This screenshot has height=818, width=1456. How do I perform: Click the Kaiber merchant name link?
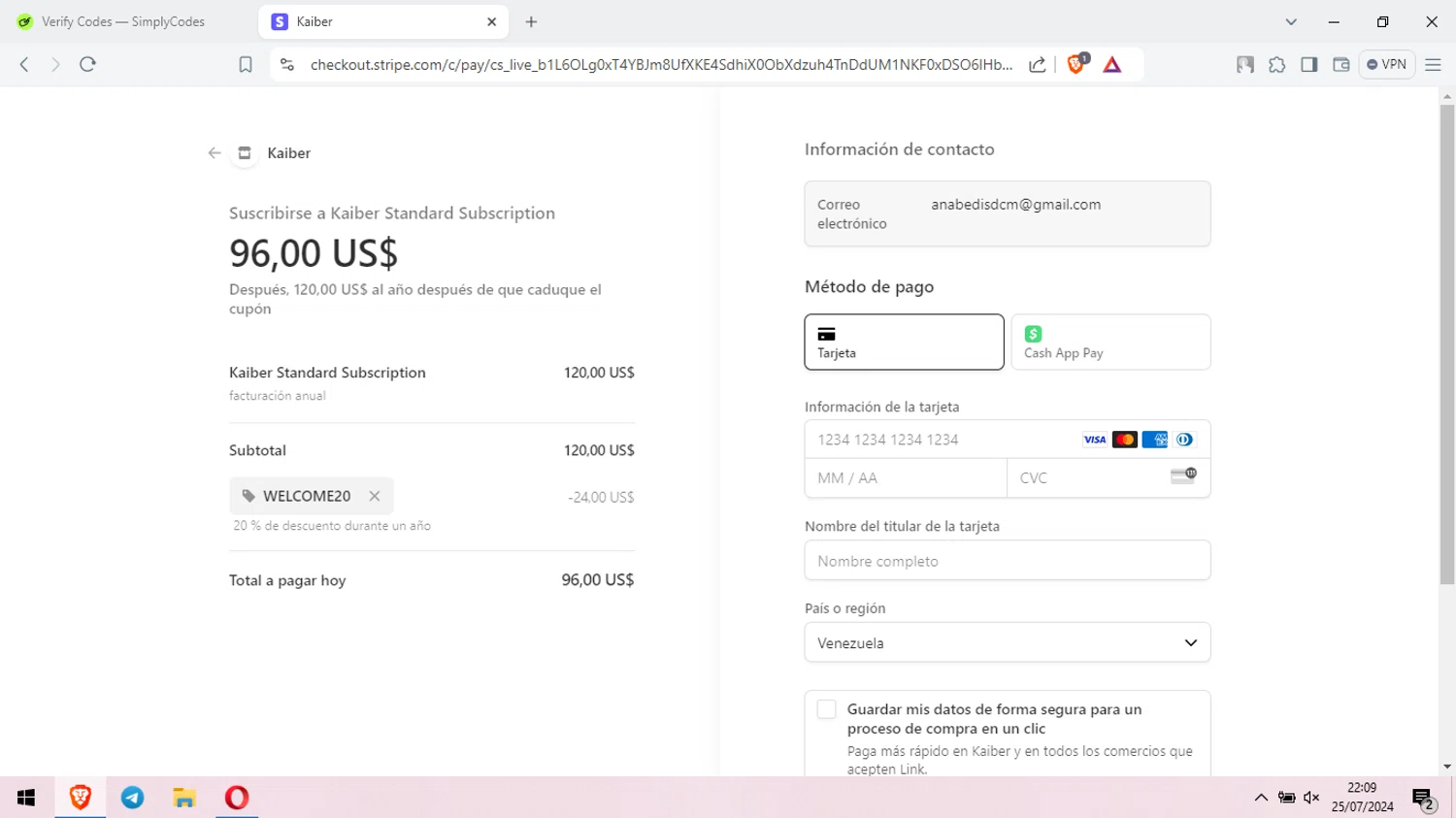[289, 153]
